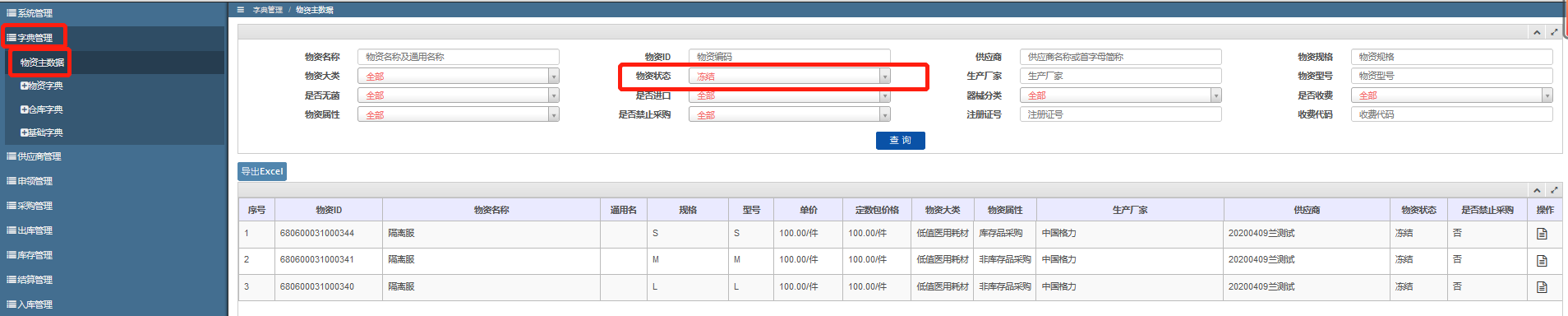Open details icon for row 680600031000341
The image size is (1568, 316).
click(1542, 260)
